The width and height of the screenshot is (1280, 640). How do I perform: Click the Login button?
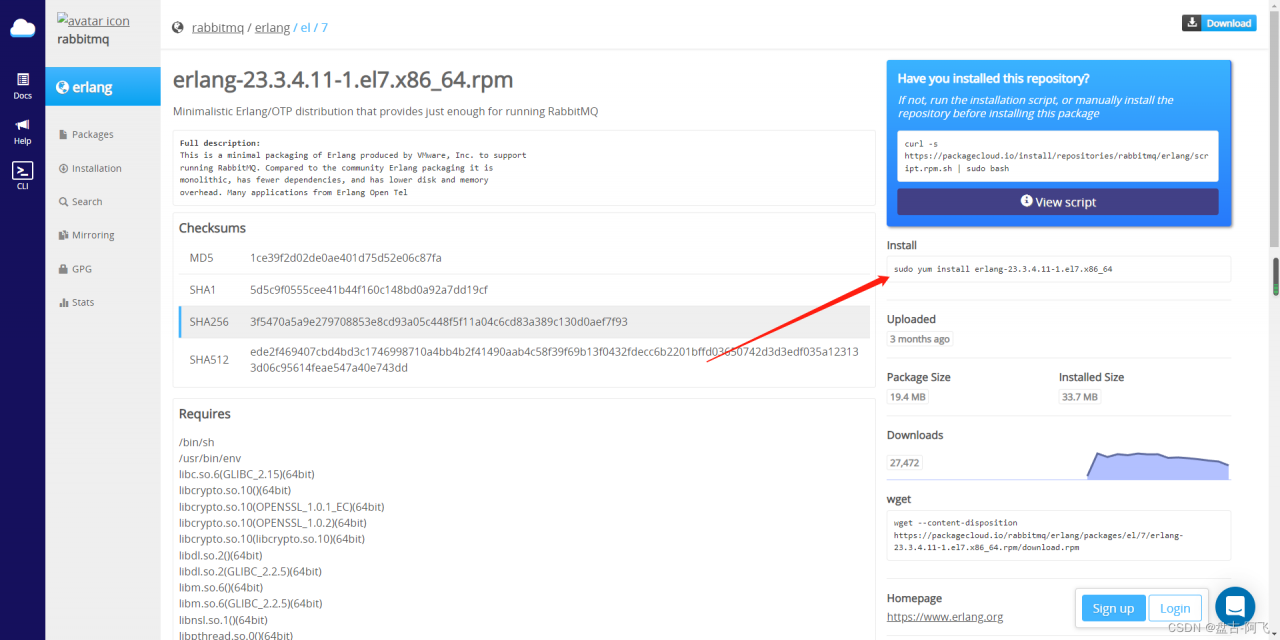(x=1175, y=608)
